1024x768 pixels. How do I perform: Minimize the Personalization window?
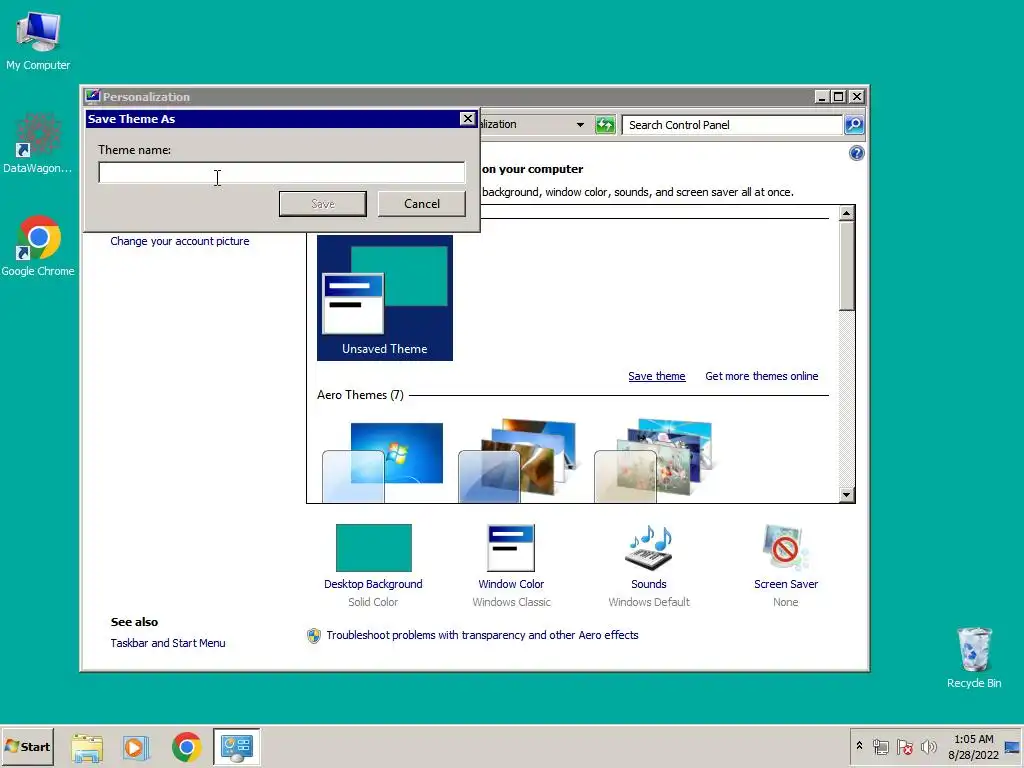[x=823, y=97]
